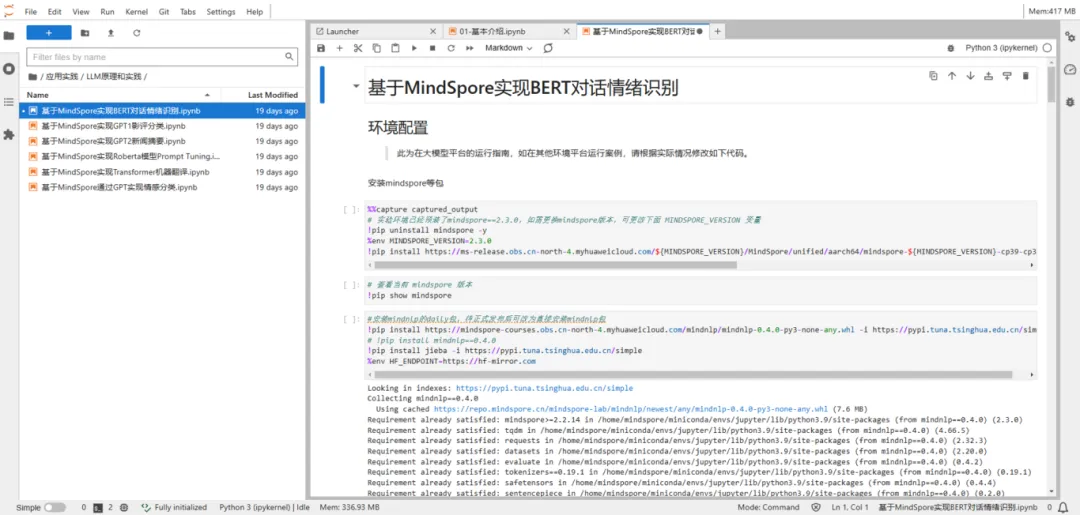Screen dimensions: 1080x515
Task: Select 基于MindSpore实现GPT2新闻摘要.ipynb file
Action: tap(163, 141)
